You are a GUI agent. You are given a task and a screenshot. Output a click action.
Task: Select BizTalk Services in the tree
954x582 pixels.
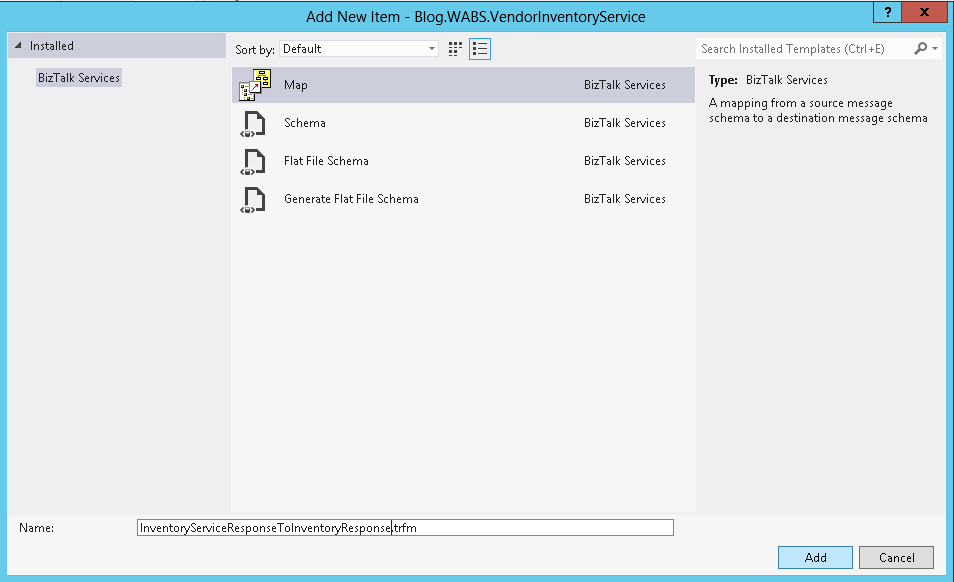[x=79, y=78]
